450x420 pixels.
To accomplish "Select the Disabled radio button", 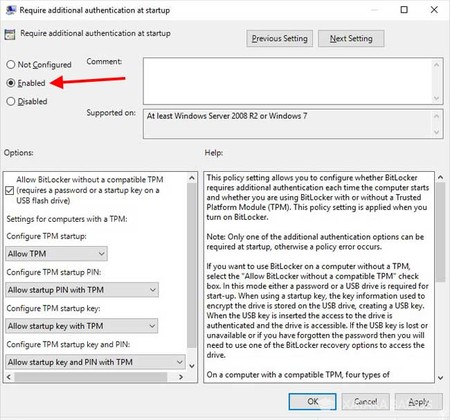I will tap(11, 101).
